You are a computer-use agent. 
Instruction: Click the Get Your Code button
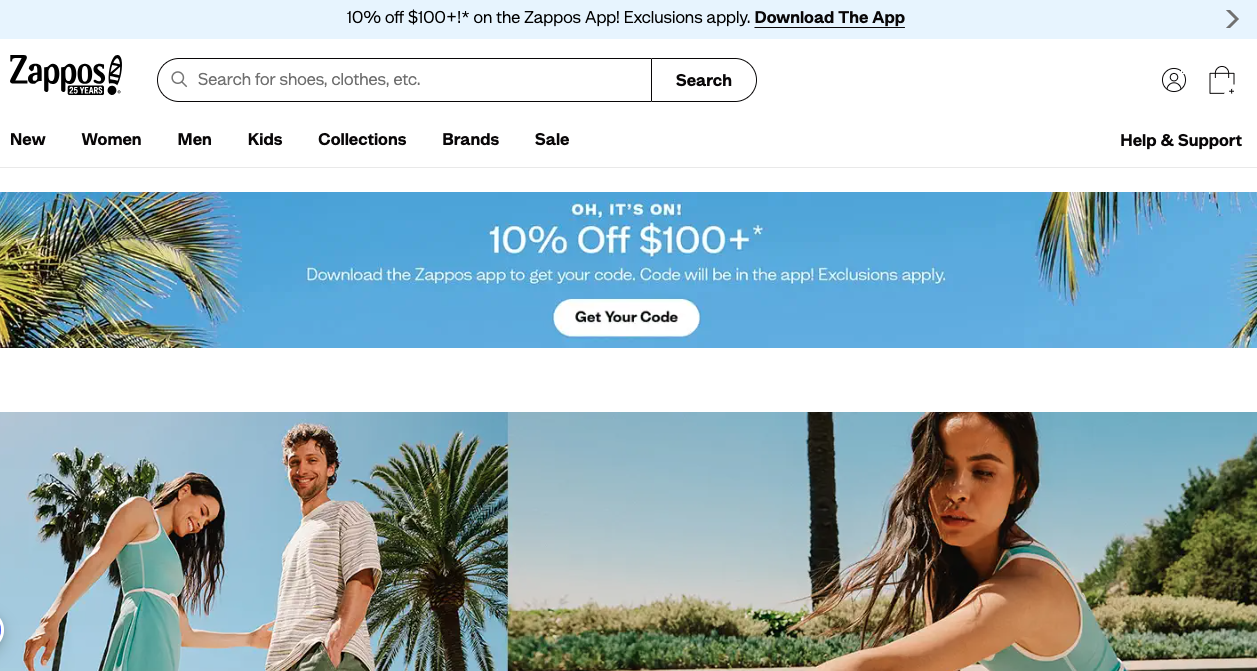point(626,317)
